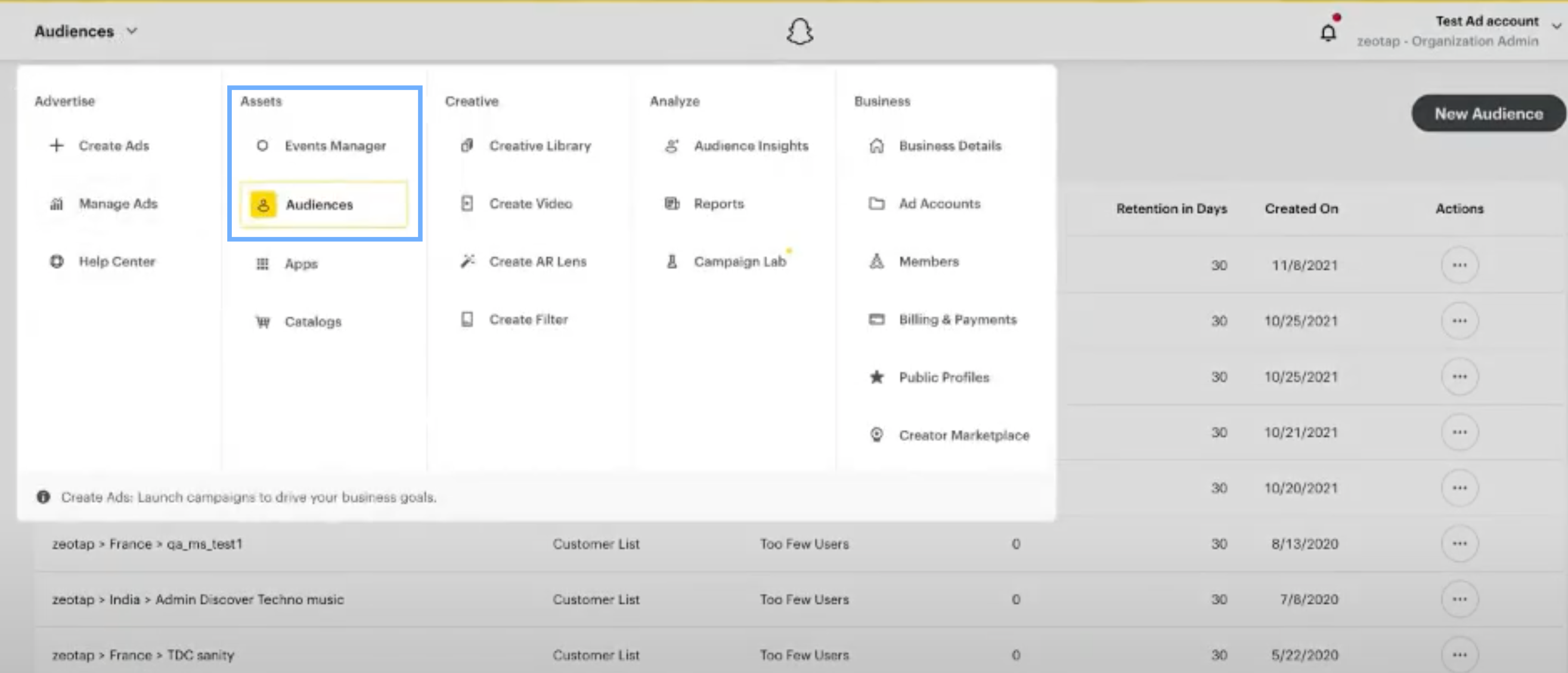The width and height of the screenshot is (1568, 673).
Task: Open actions menu for 11/8/2021 audience
Action: click(x=1459, y=265)
